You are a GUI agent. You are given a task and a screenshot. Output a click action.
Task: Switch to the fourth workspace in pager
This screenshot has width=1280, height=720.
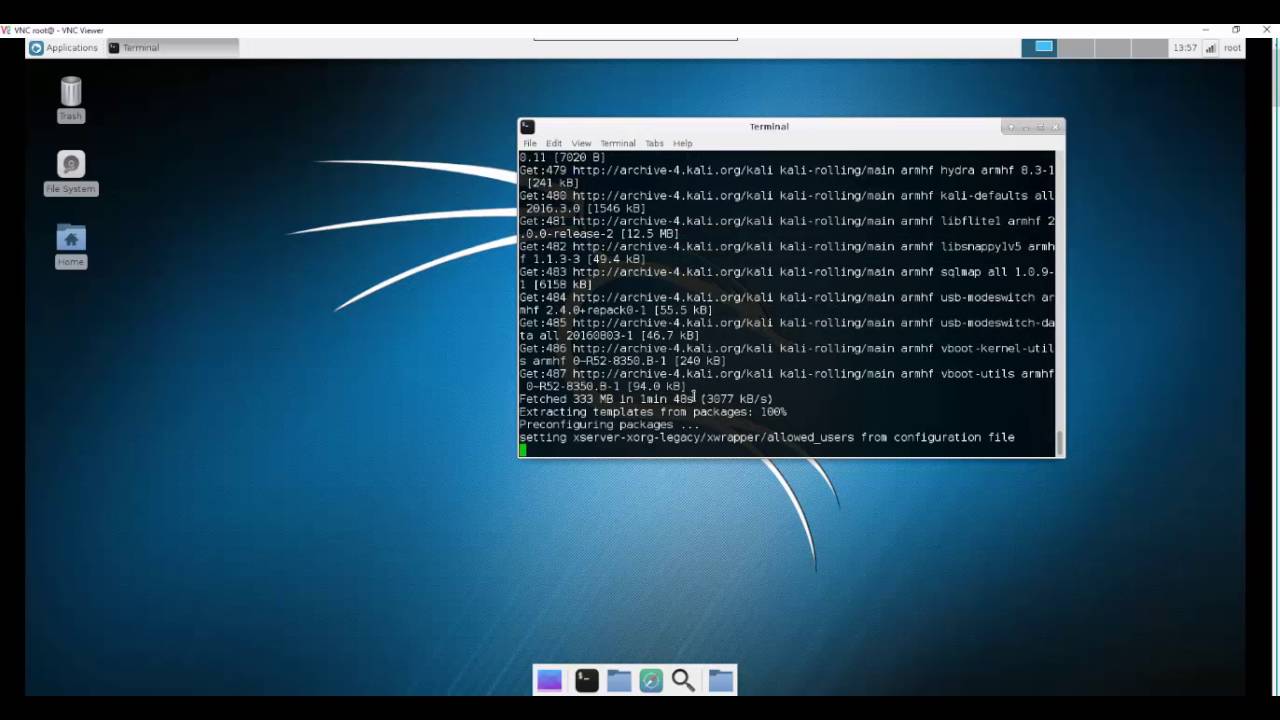1150,47
